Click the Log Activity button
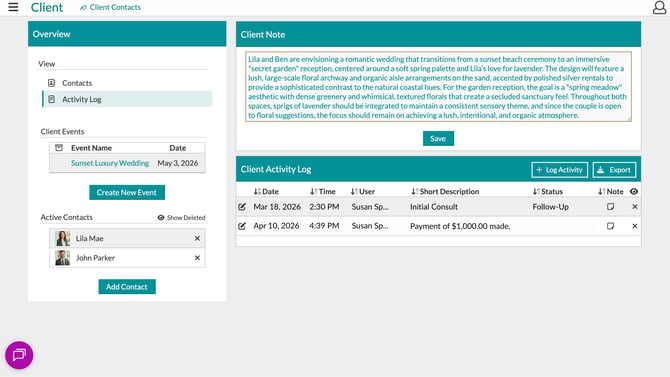Viewport: 670px width, 377px height. pyautogui.click(x=559, y=170)
